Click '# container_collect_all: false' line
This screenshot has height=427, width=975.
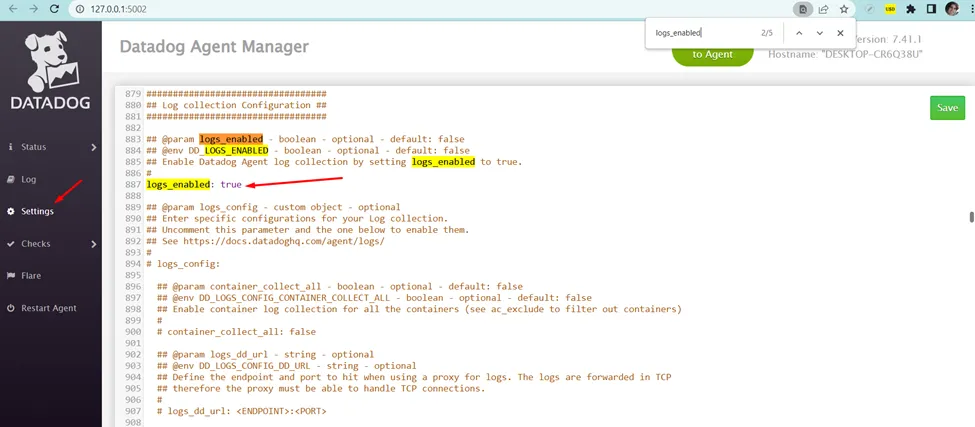tap(236, 331)
